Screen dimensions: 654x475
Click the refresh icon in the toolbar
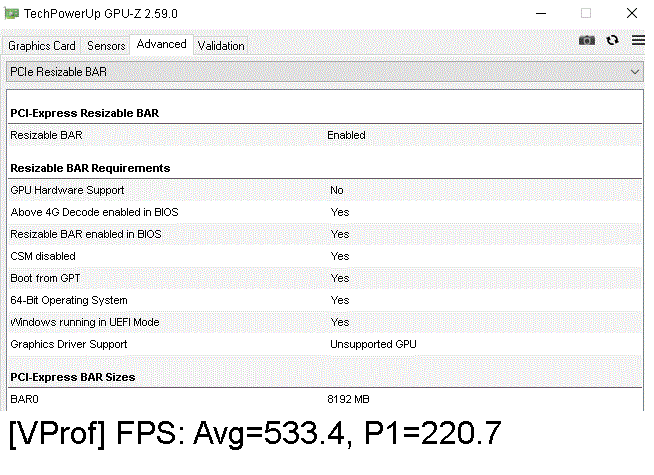tap(613, 40)
